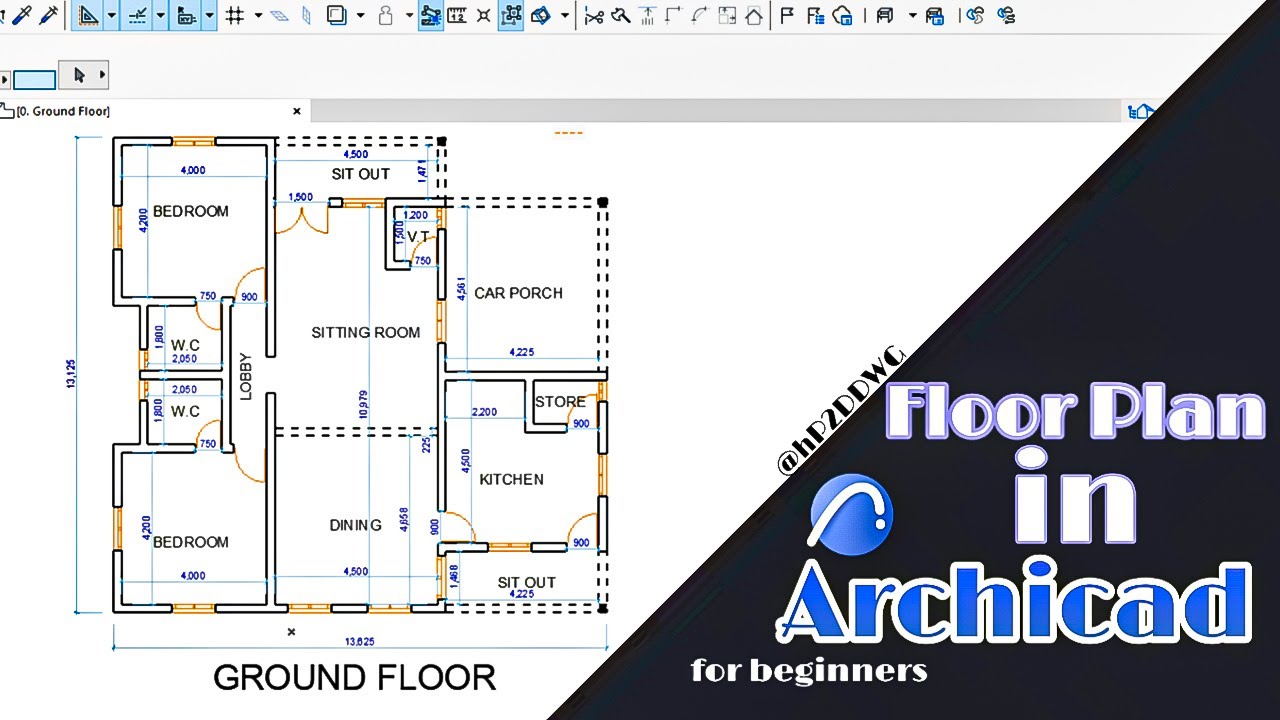Click the light-blue empty field in info box
The image size is (1280, 720).
(x=34, y=80)
